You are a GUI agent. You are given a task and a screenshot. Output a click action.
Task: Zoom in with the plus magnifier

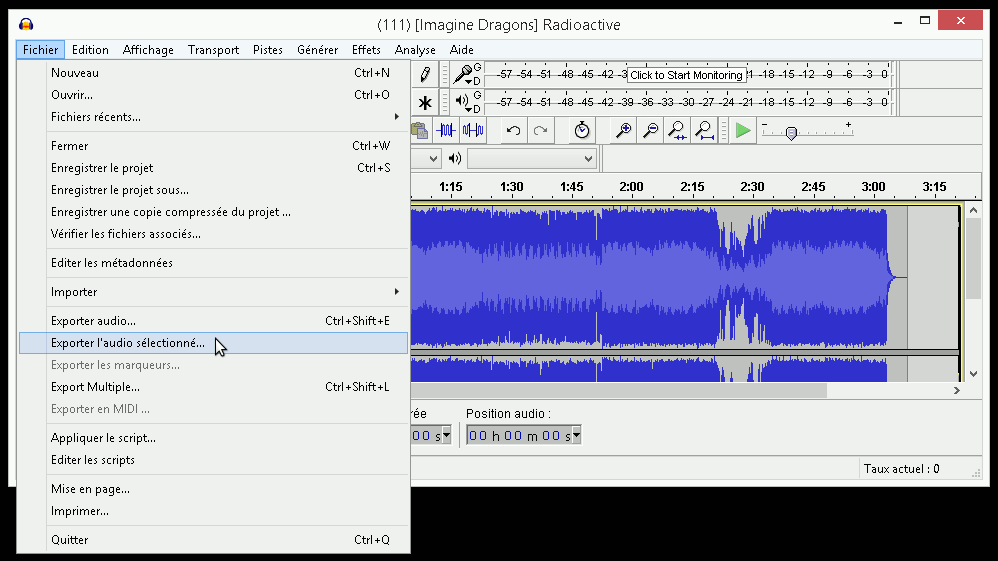pos(623,131)
